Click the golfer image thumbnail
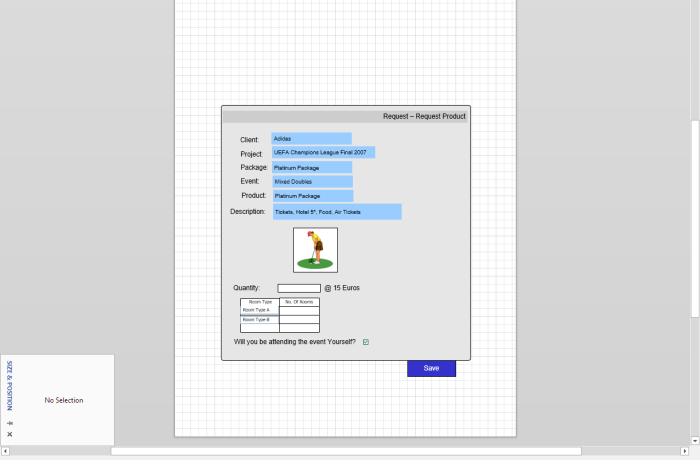The width and height of the screenshot is (700, 460). click(315, 250)
